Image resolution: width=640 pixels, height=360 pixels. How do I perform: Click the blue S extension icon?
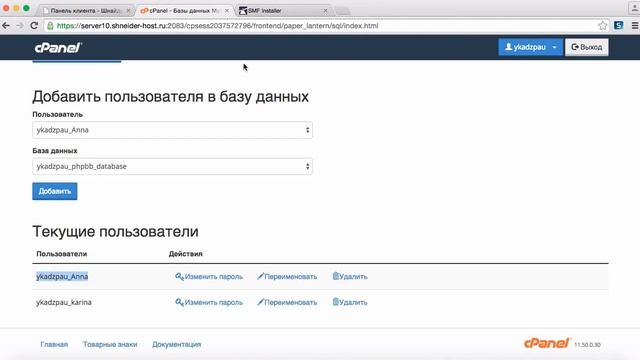[x=618, y=25]
